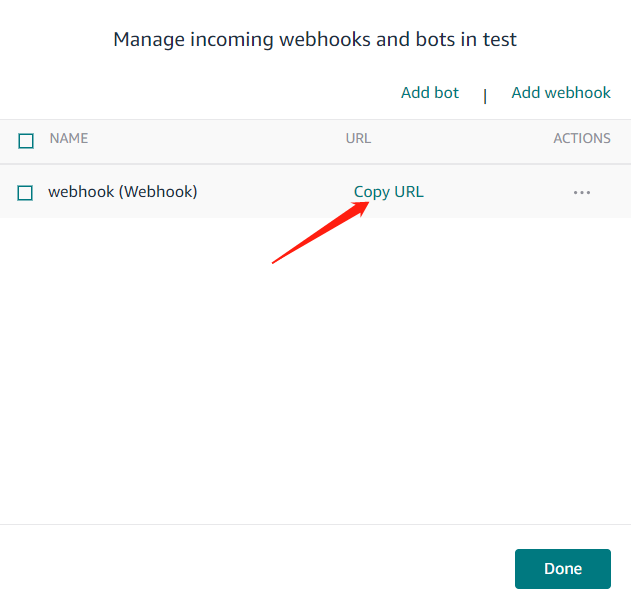Click the blank footer area left of Done
Viewport: 631px width, 610px height.
point(250,568)
